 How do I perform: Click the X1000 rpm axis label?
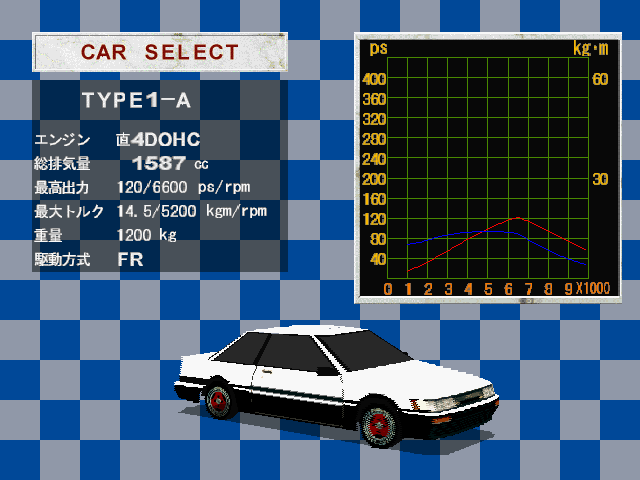click(x=594, y=289)
